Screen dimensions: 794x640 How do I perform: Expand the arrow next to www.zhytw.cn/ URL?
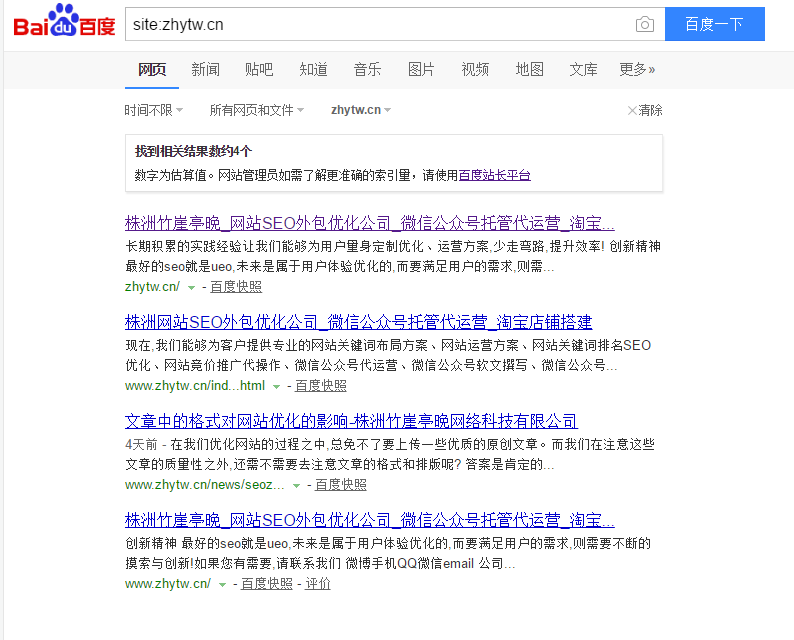222,585
